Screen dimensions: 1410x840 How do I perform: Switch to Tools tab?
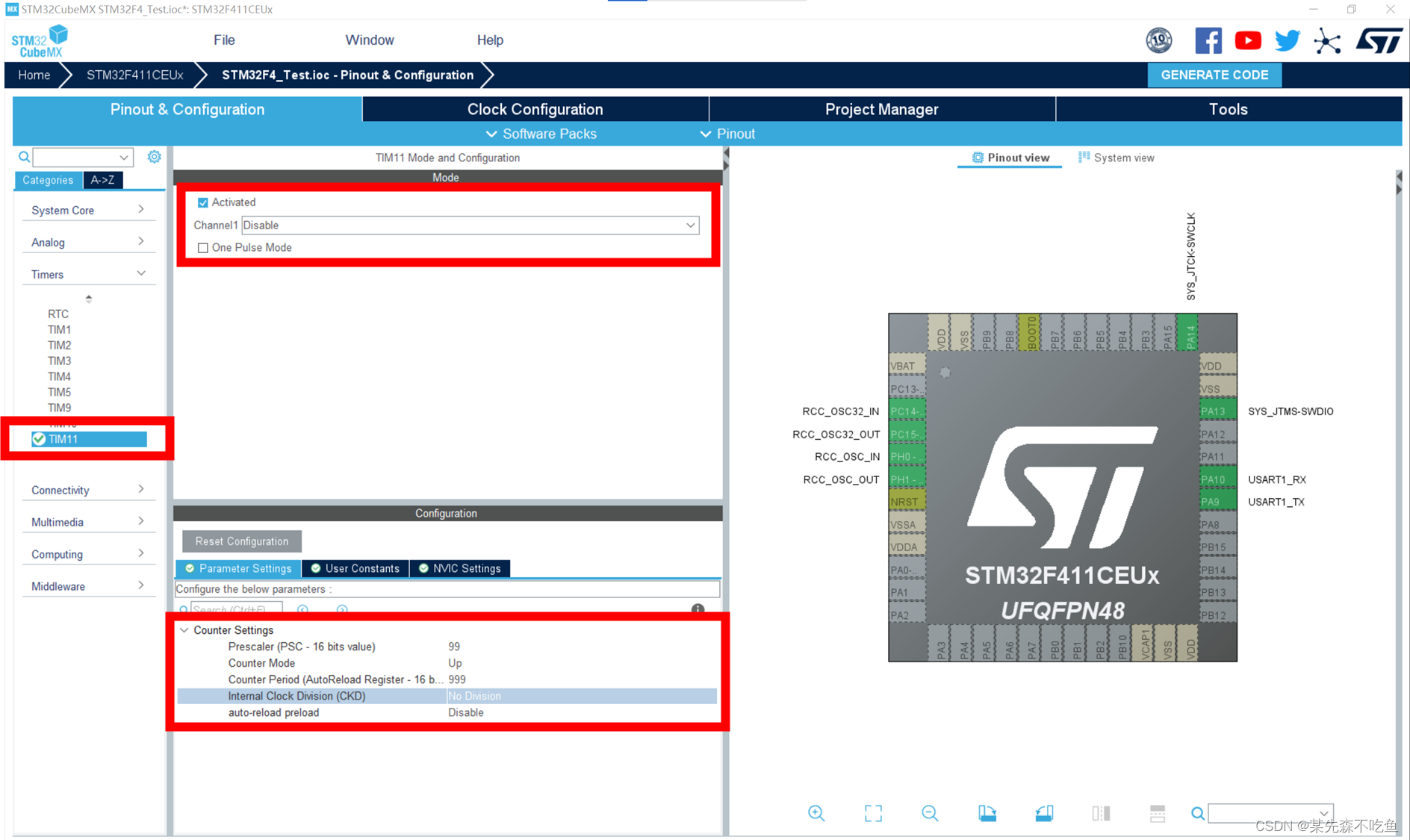pos(1228,109)
